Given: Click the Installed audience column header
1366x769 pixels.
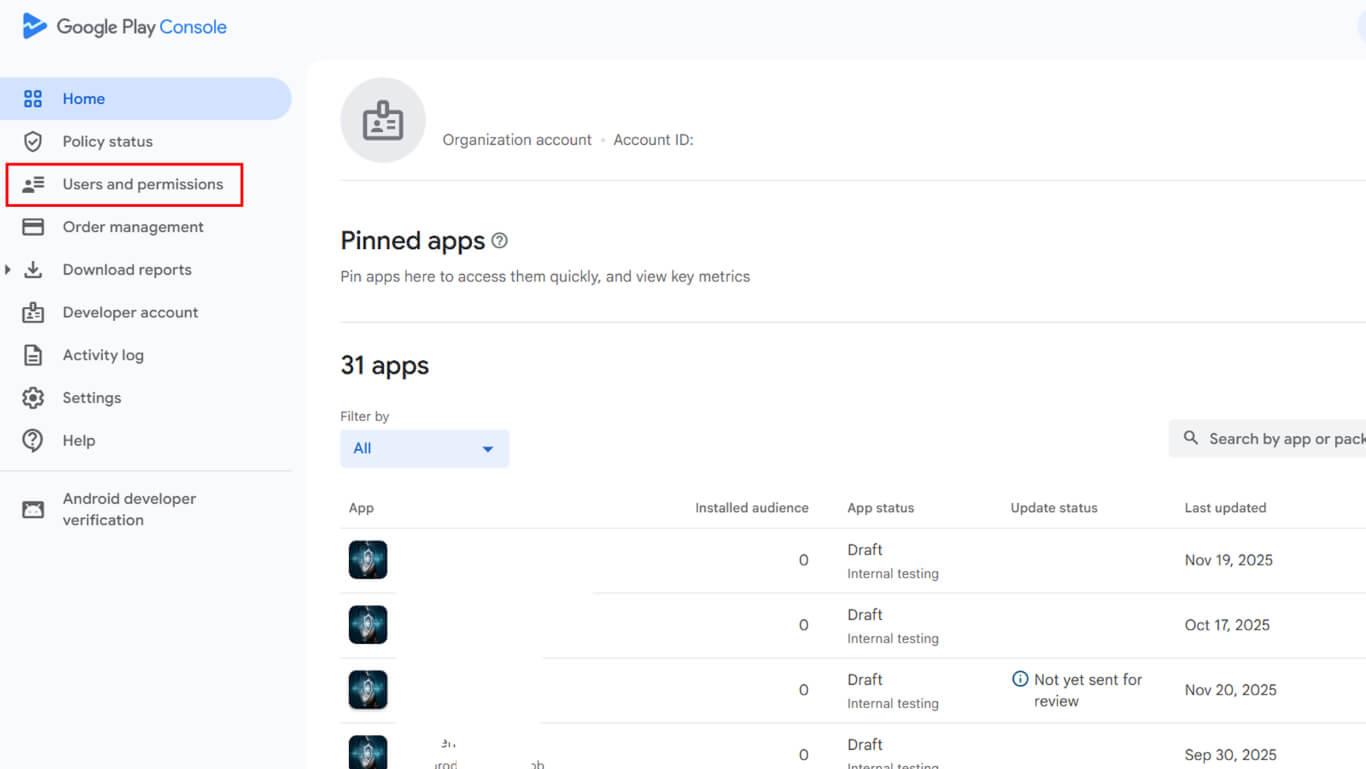Looking at the screenshot, I should point(751,508).
